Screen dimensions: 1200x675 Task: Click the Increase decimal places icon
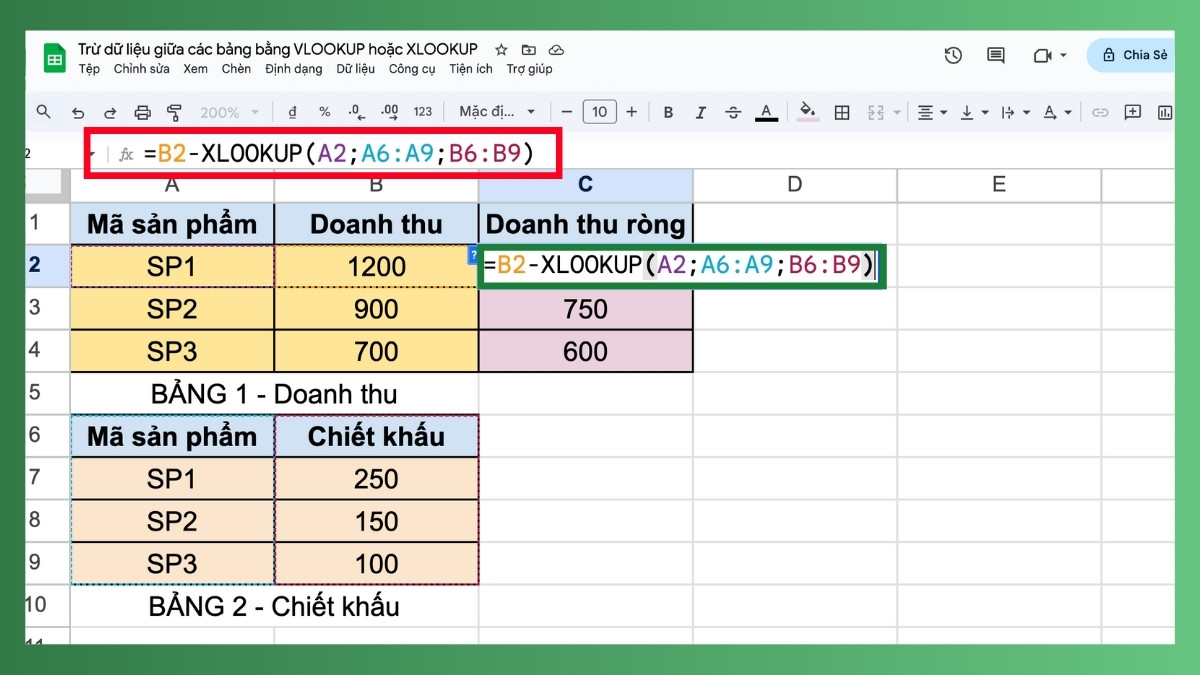click(391, 112)
